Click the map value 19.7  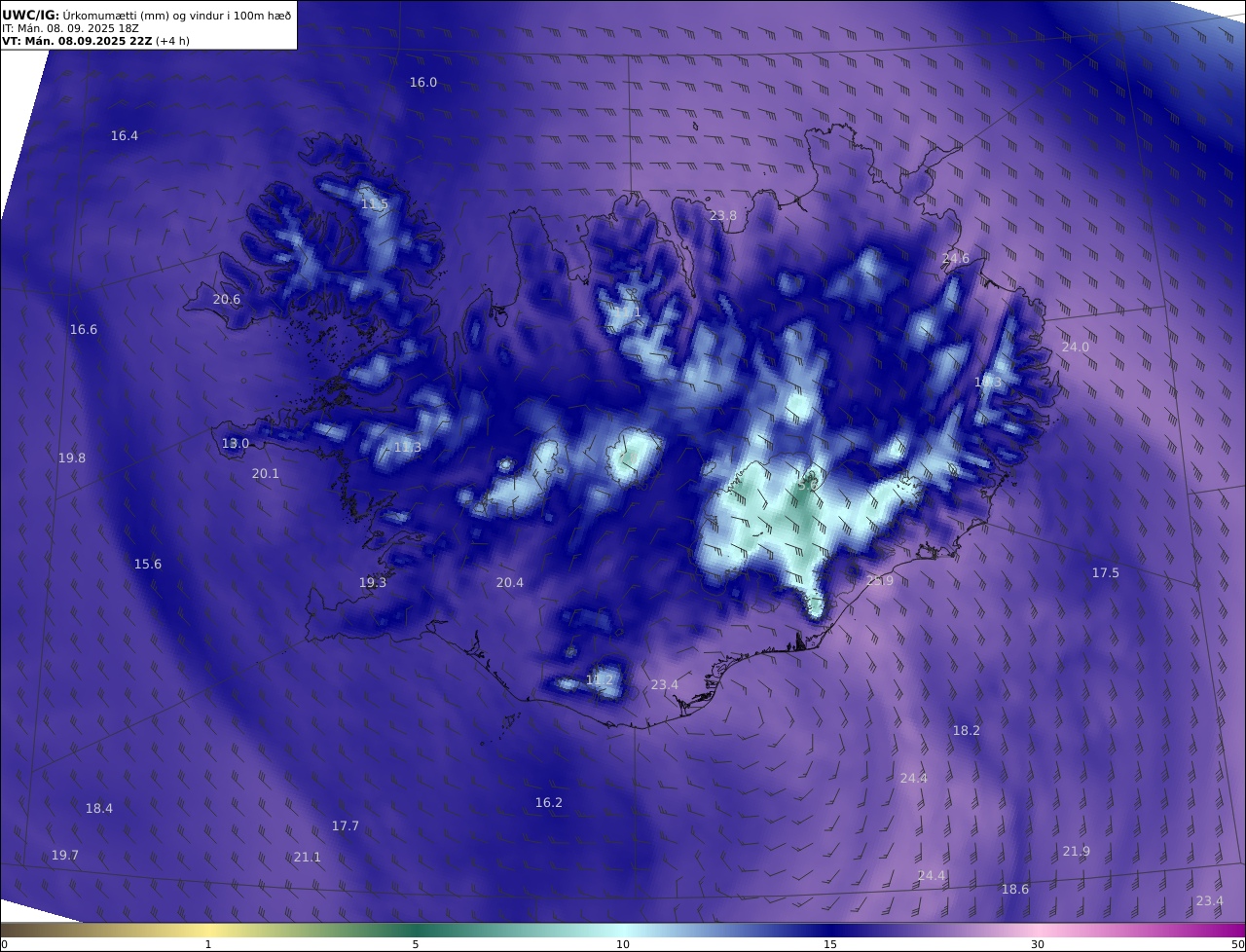65,856
